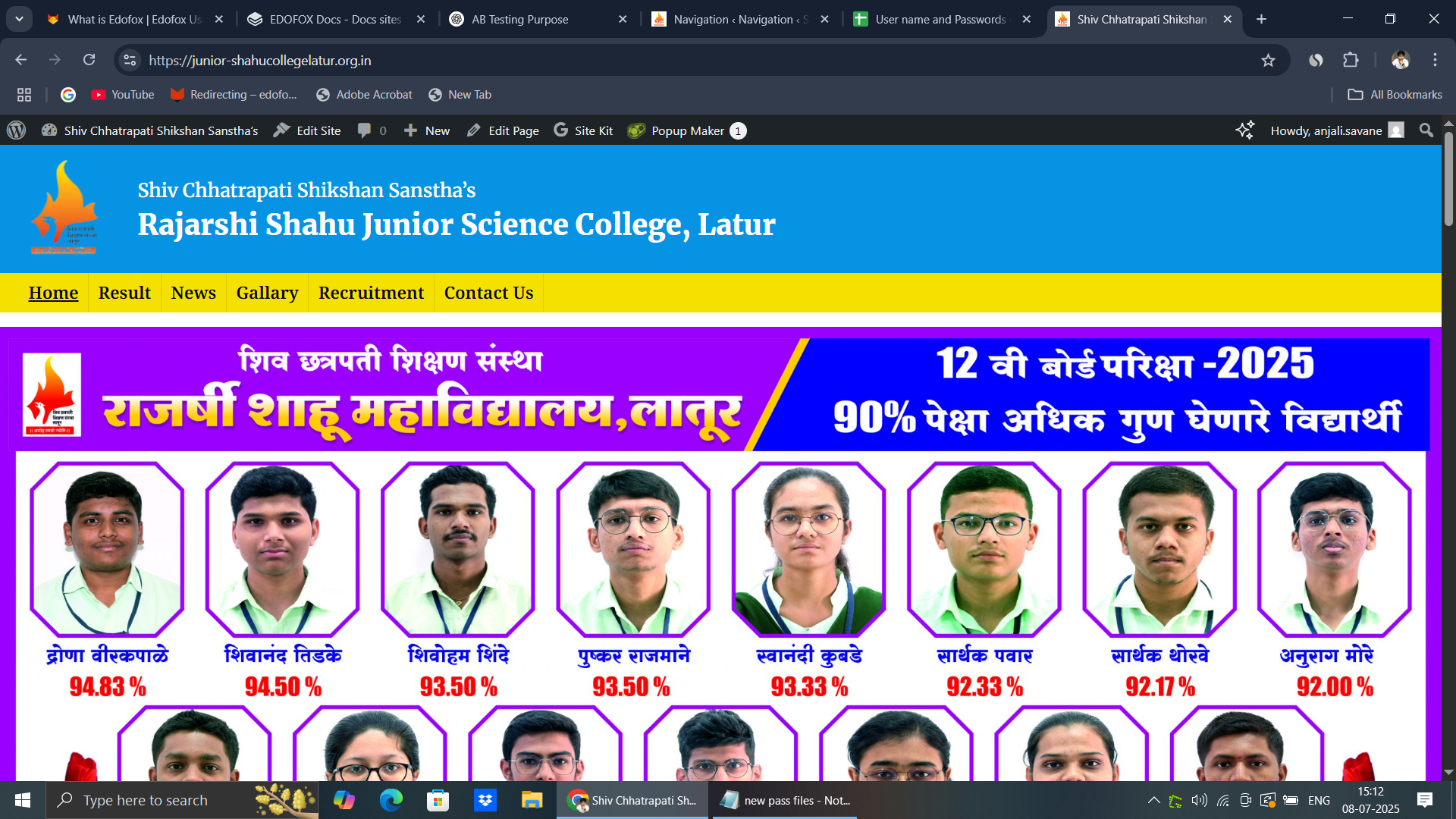Click the admin bar search magnifier icon

pyautogui.click(x=1426, y=130)
